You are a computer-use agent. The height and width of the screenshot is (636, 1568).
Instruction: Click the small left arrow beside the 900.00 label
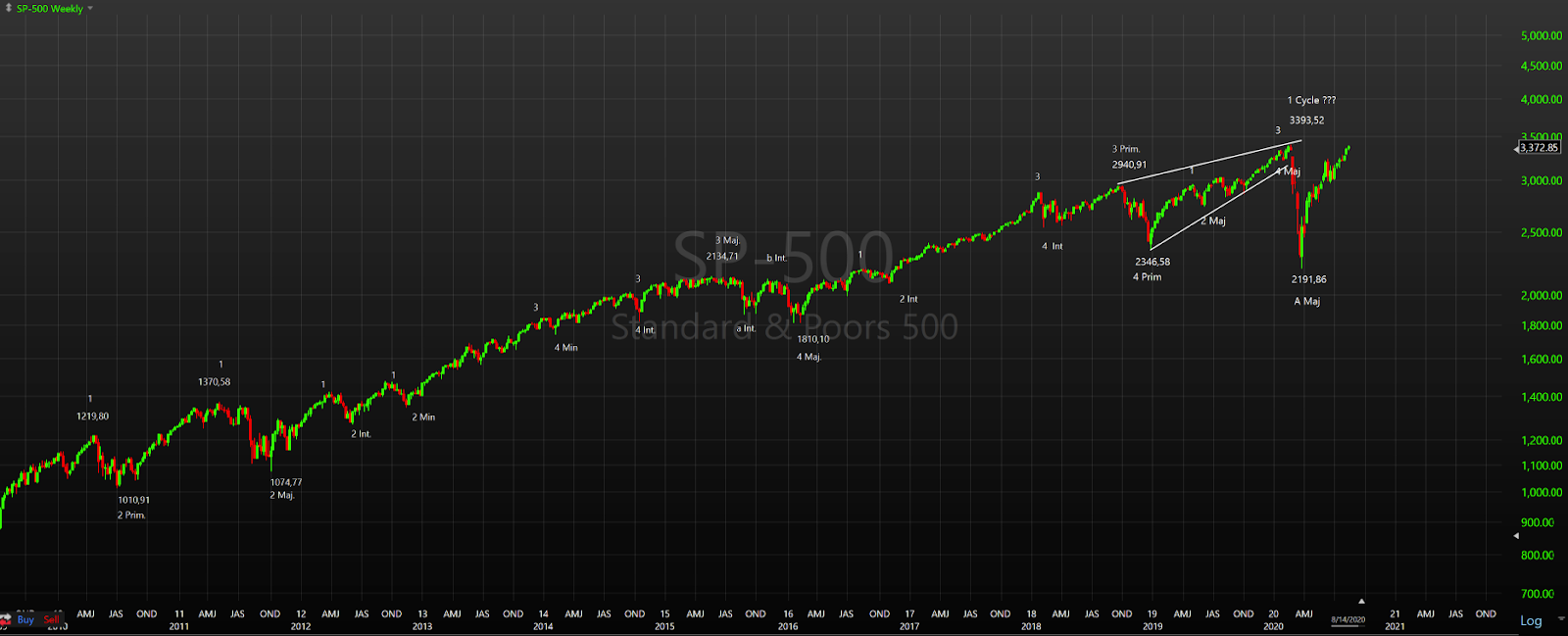tap(1516, 536)
